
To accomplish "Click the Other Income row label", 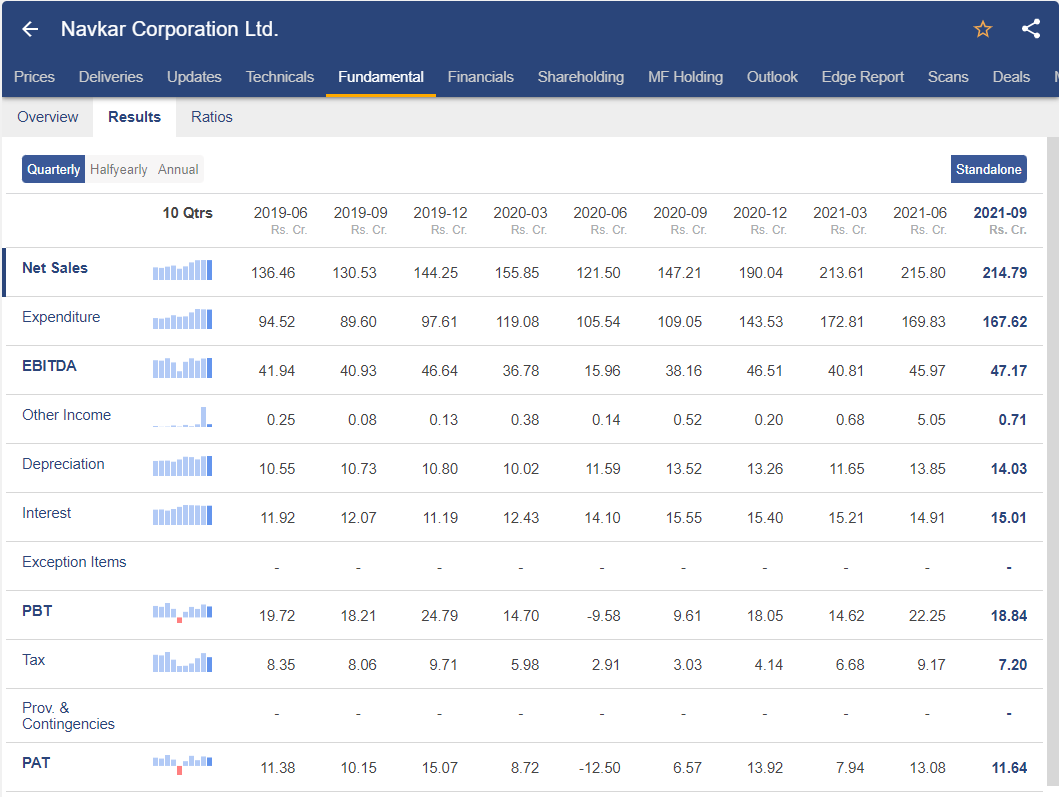I will coord(66,415).
